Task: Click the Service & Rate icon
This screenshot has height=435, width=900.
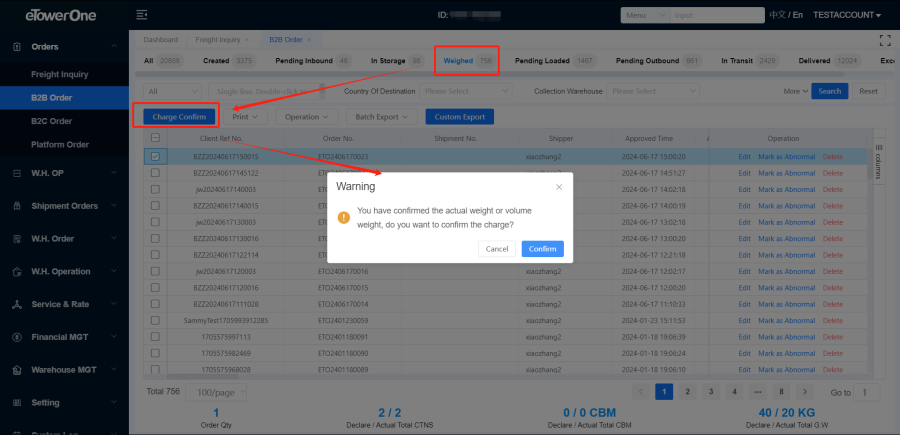Action: 15,304
